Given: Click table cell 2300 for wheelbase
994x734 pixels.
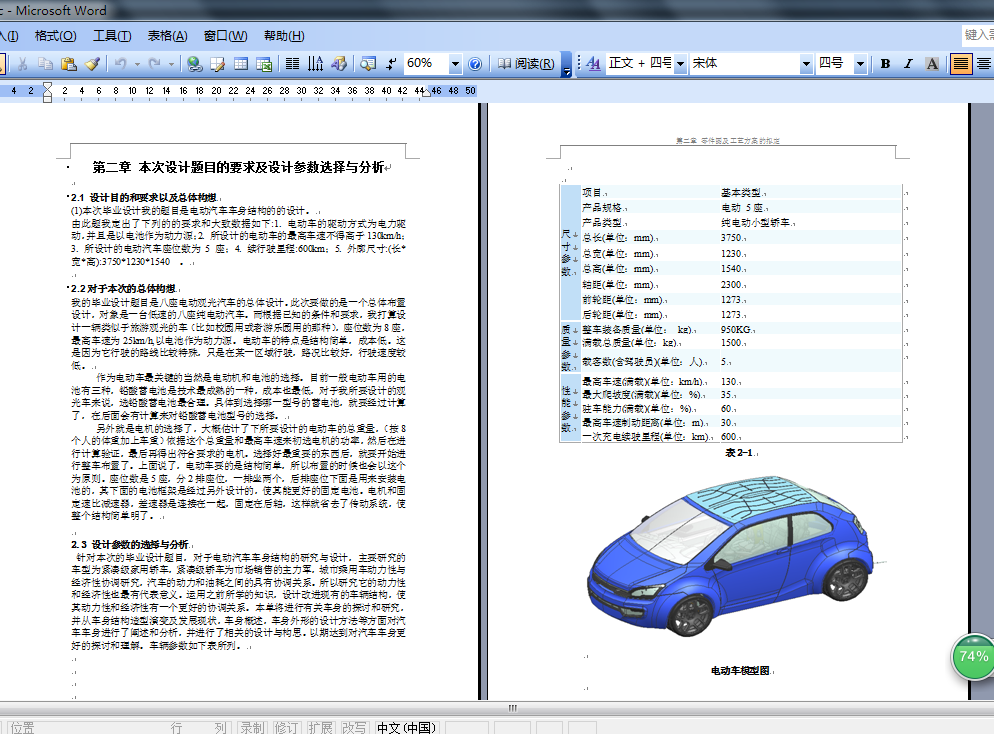Looking at the screenshot, I should coord(731,285).
